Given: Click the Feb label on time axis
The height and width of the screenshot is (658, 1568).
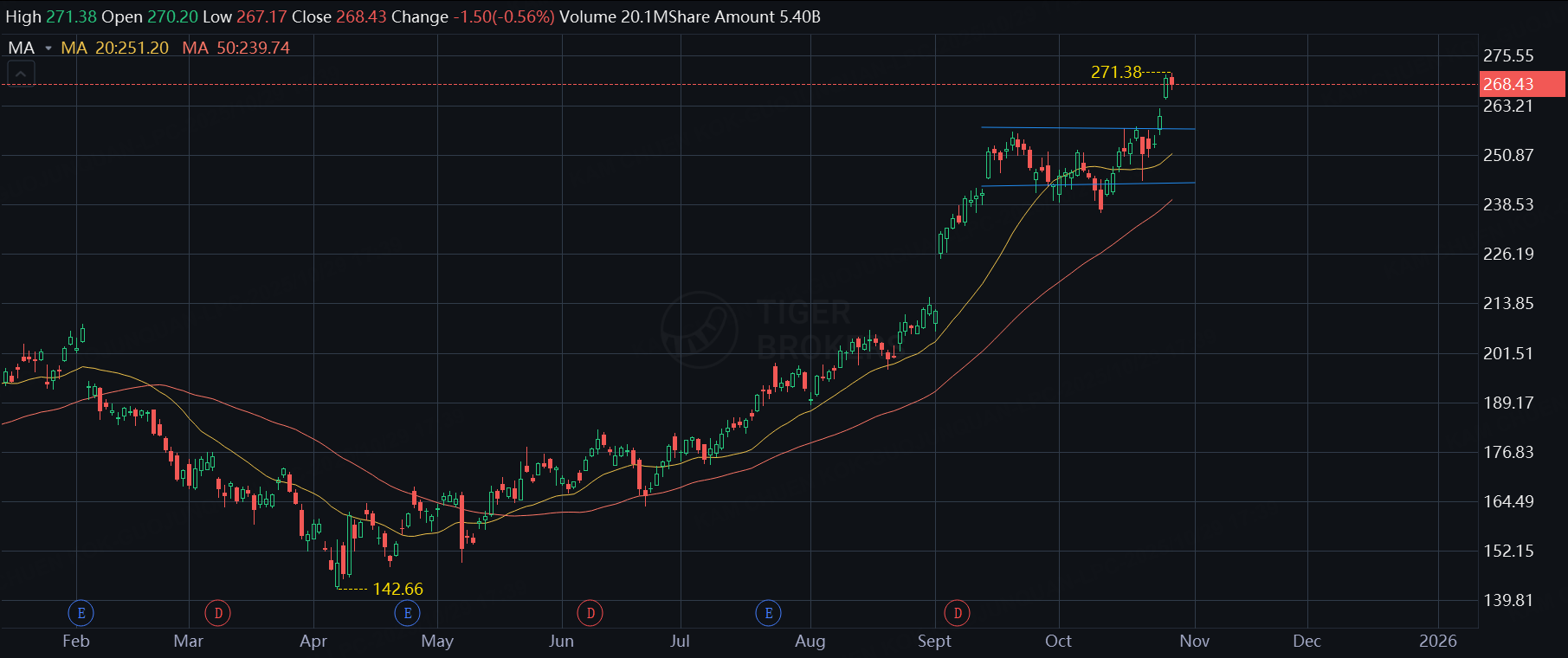Looking at the screenshot, I should [x=76, y=642].
